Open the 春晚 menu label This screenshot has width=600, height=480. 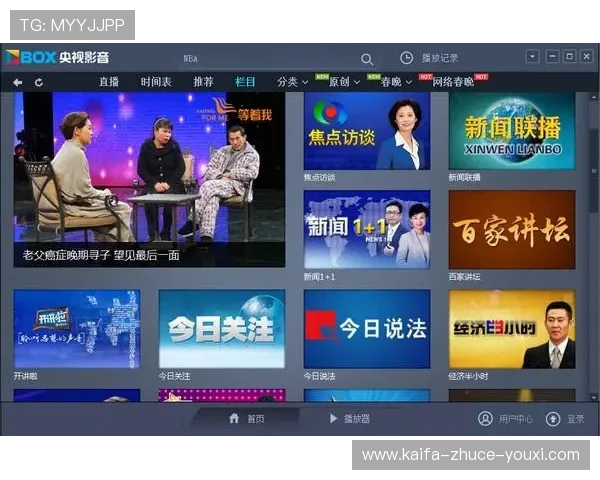tap(391, 82)
